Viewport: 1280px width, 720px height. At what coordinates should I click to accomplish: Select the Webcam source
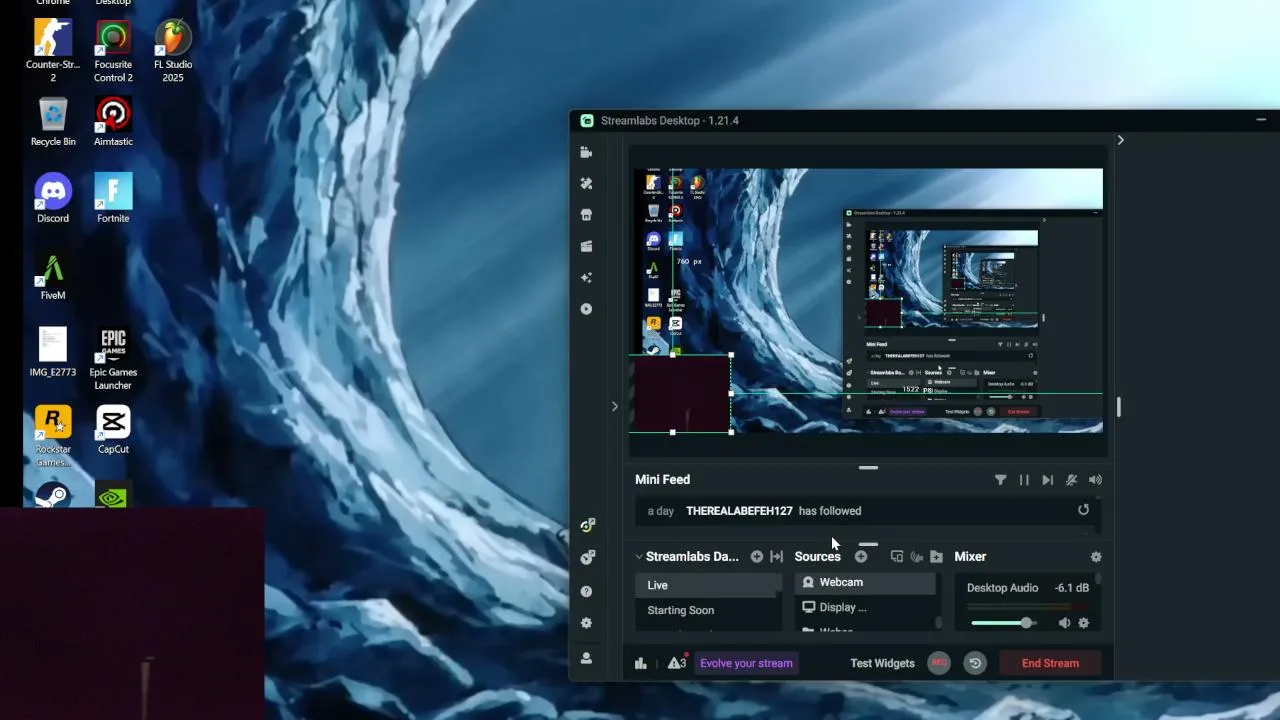coord(865,582)
